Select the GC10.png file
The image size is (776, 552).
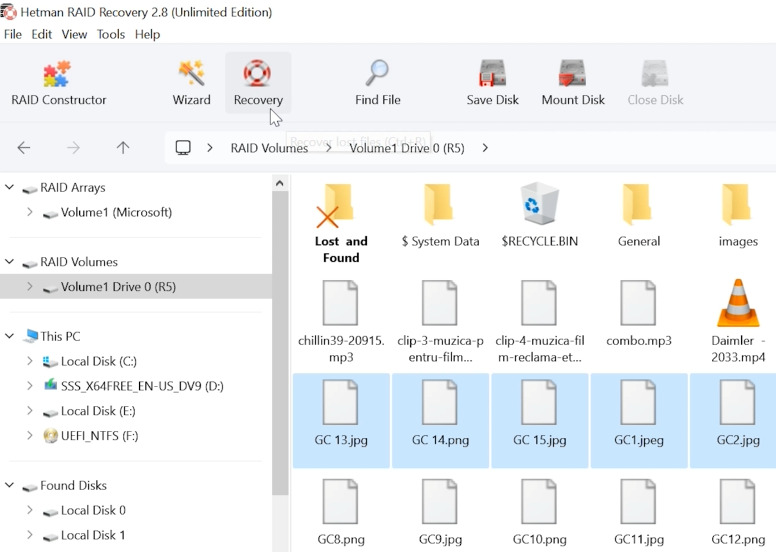[x=539, y=512]
